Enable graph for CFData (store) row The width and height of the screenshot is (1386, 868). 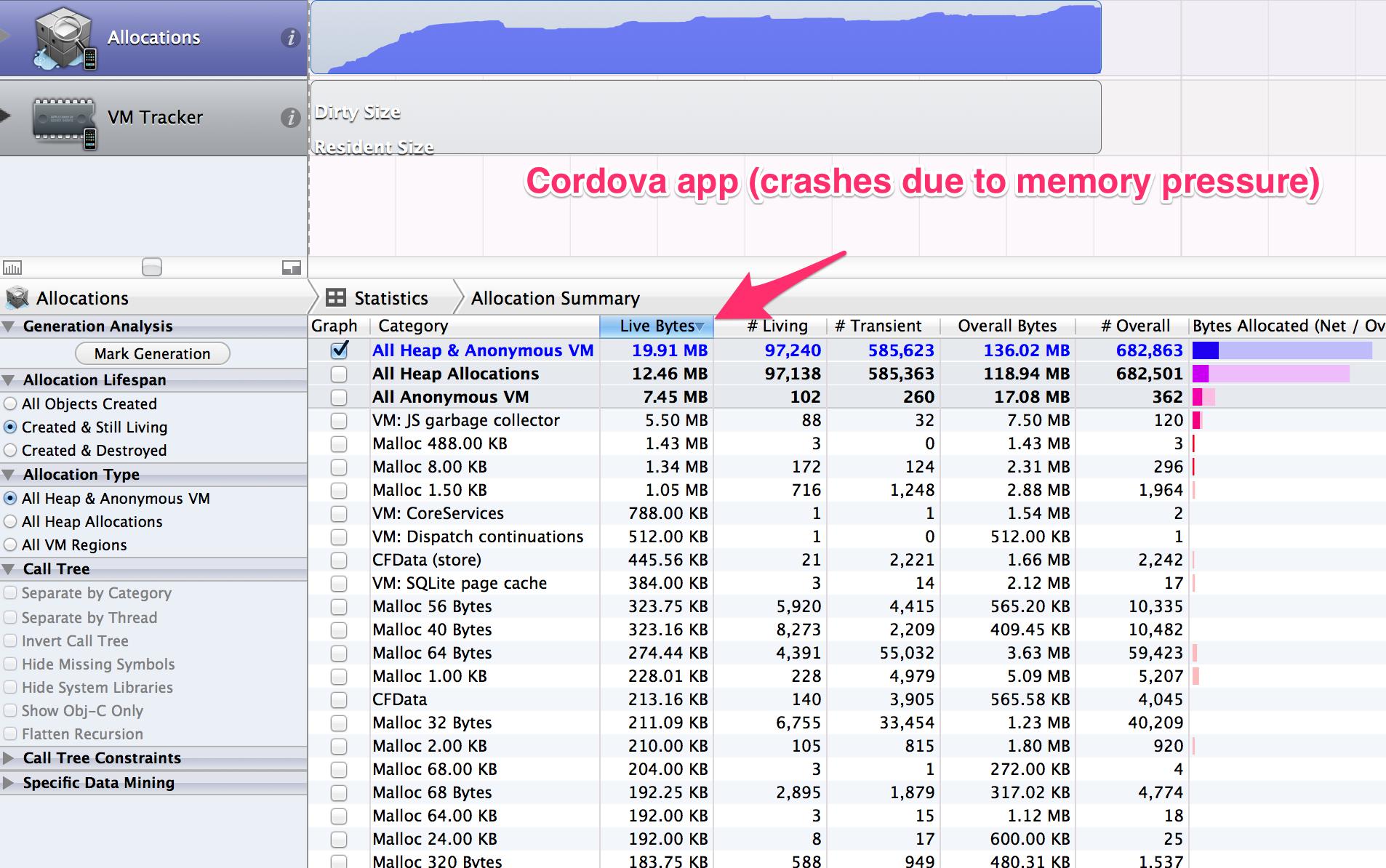[339, 560]
